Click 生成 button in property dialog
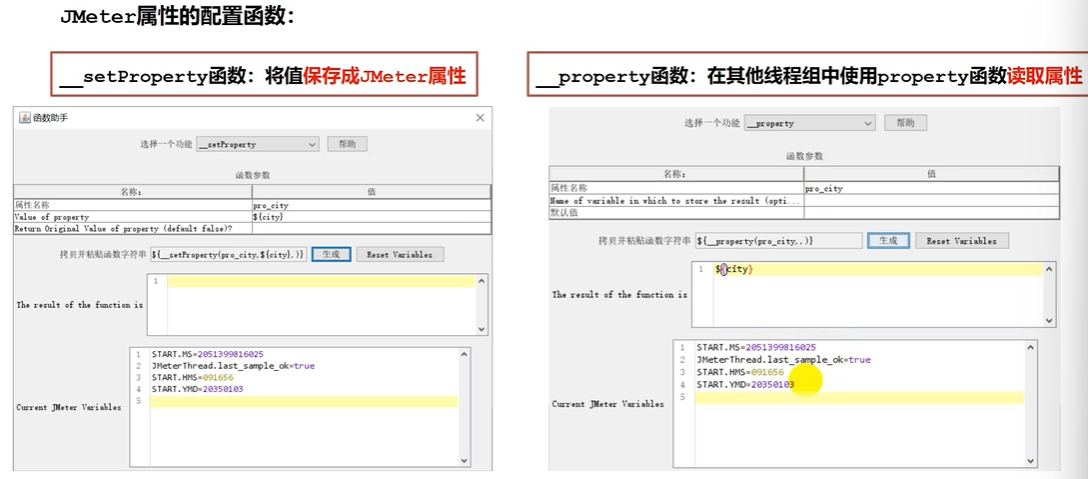The width and height of the screenshot is (1088, 479). [888, 240]
